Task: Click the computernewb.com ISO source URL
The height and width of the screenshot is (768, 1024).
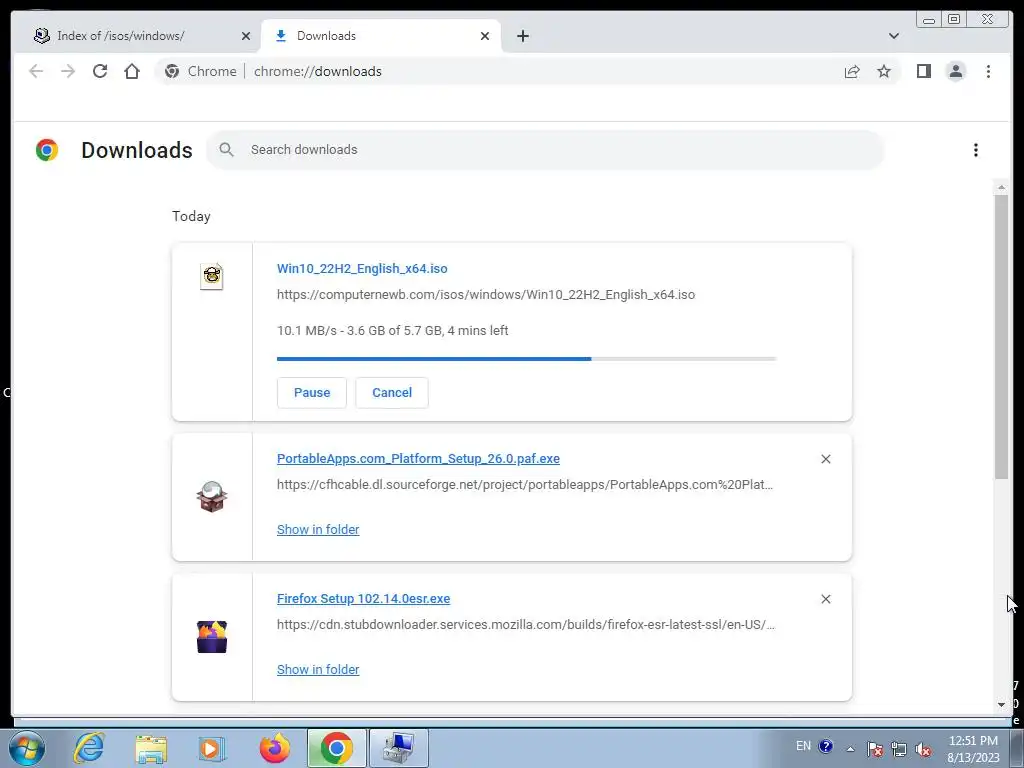Action: 485,295
